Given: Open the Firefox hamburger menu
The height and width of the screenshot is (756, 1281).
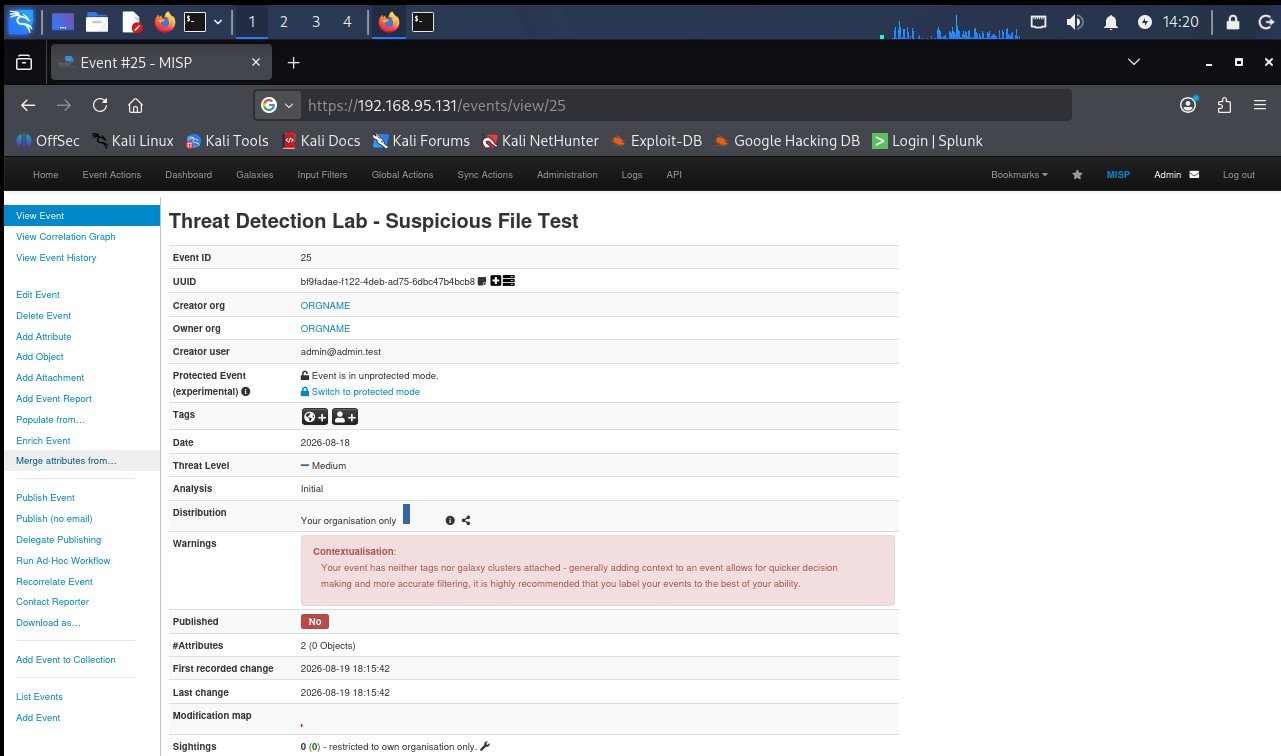Looking at the screenshot, I should (1260, 105).
